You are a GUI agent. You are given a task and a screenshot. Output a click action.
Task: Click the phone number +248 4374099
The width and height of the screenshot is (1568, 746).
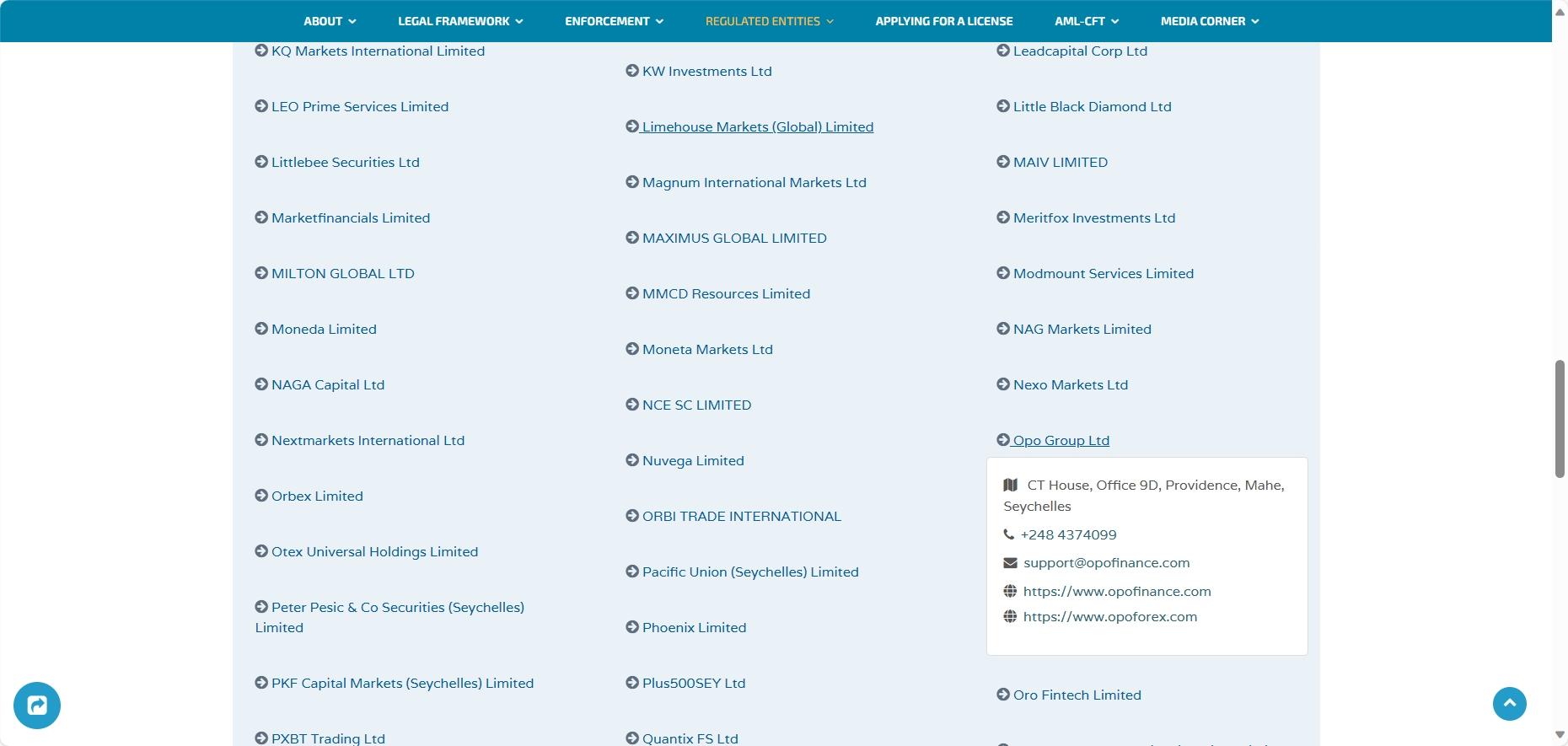(x=1068, y=534)
